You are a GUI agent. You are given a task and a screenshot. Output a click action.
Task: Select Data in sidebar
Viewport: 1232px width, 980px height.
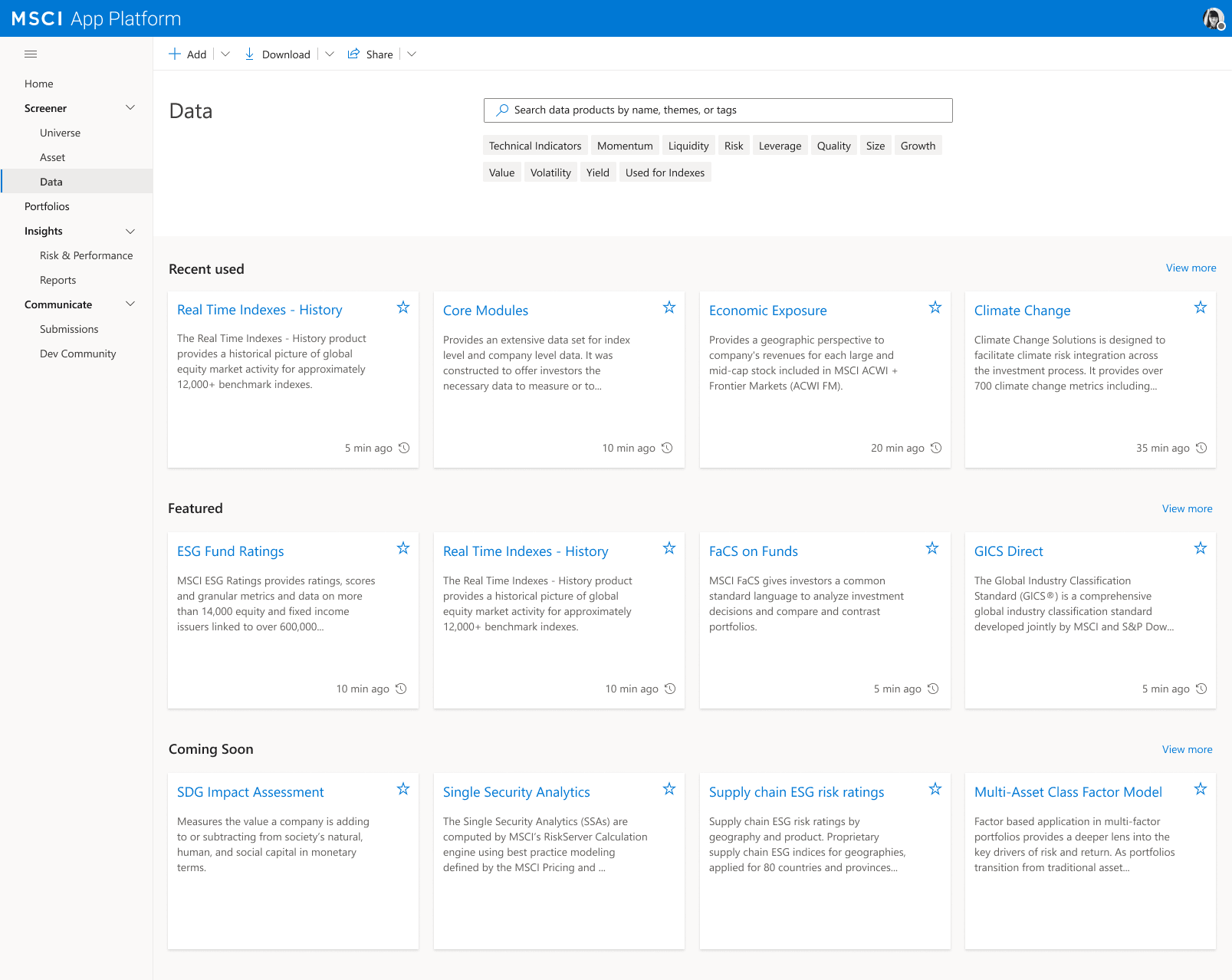(x=77, y=182)
